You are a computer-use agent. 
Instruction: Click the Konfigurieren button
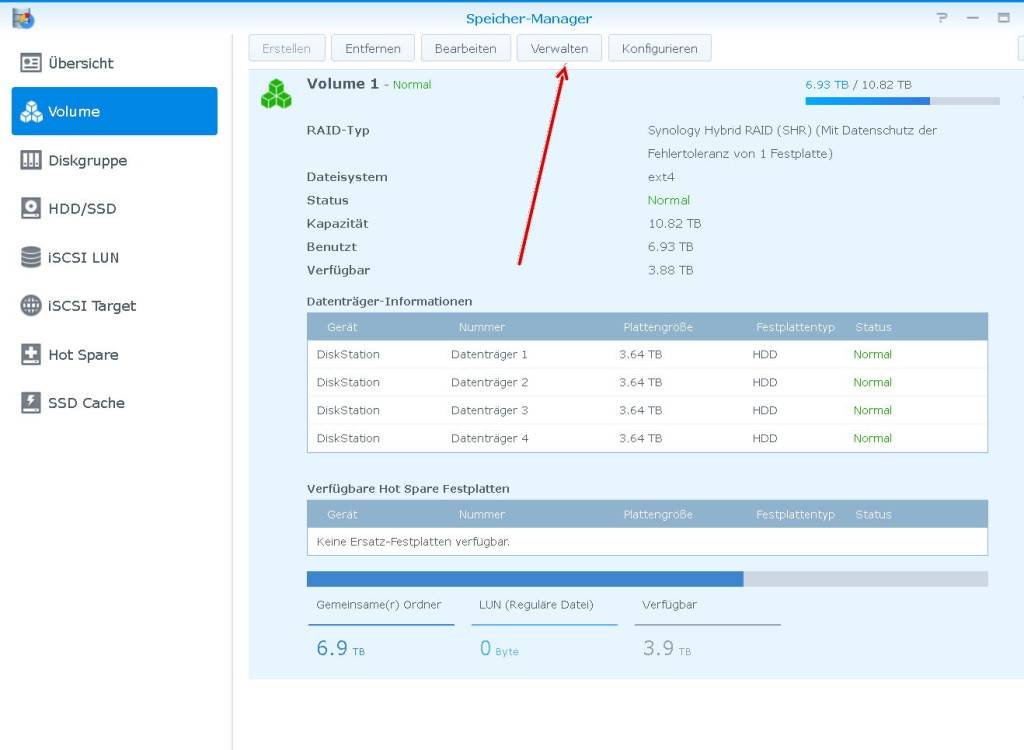[x=660, y=48]
